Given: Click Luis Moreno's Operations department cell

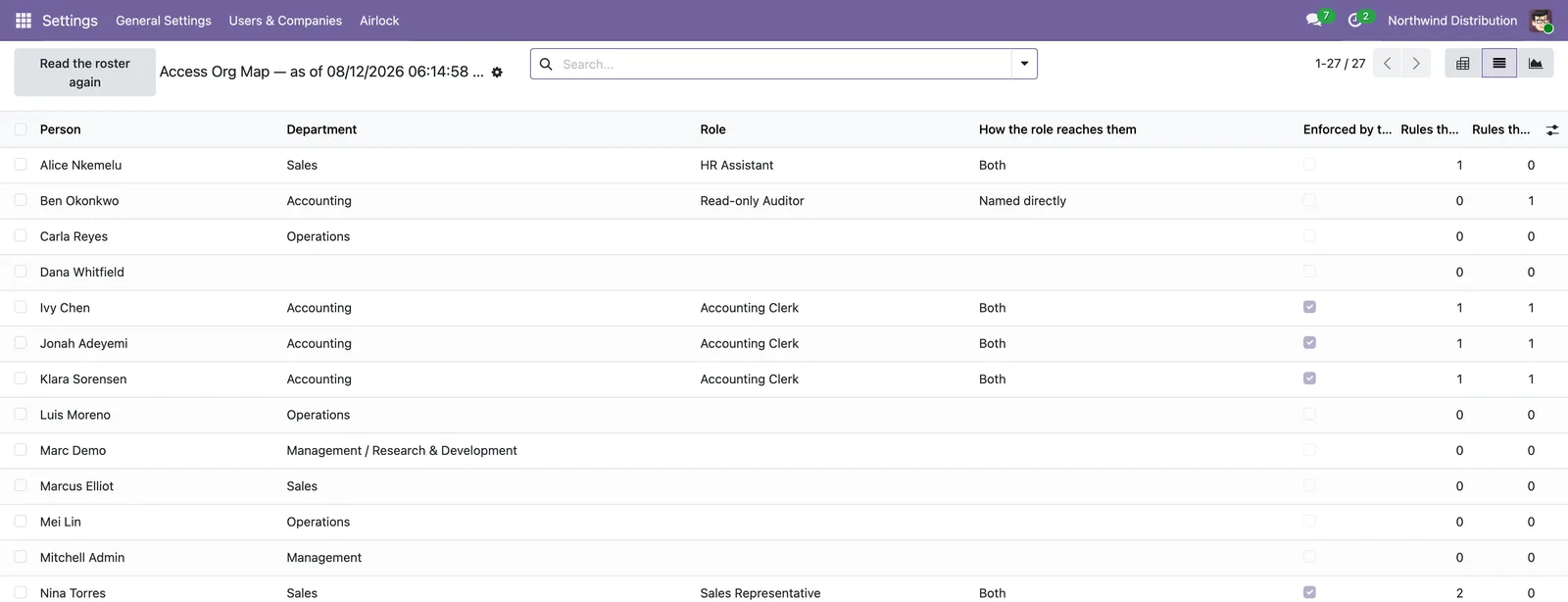Looking at the screenshot, I should (318, 415).
